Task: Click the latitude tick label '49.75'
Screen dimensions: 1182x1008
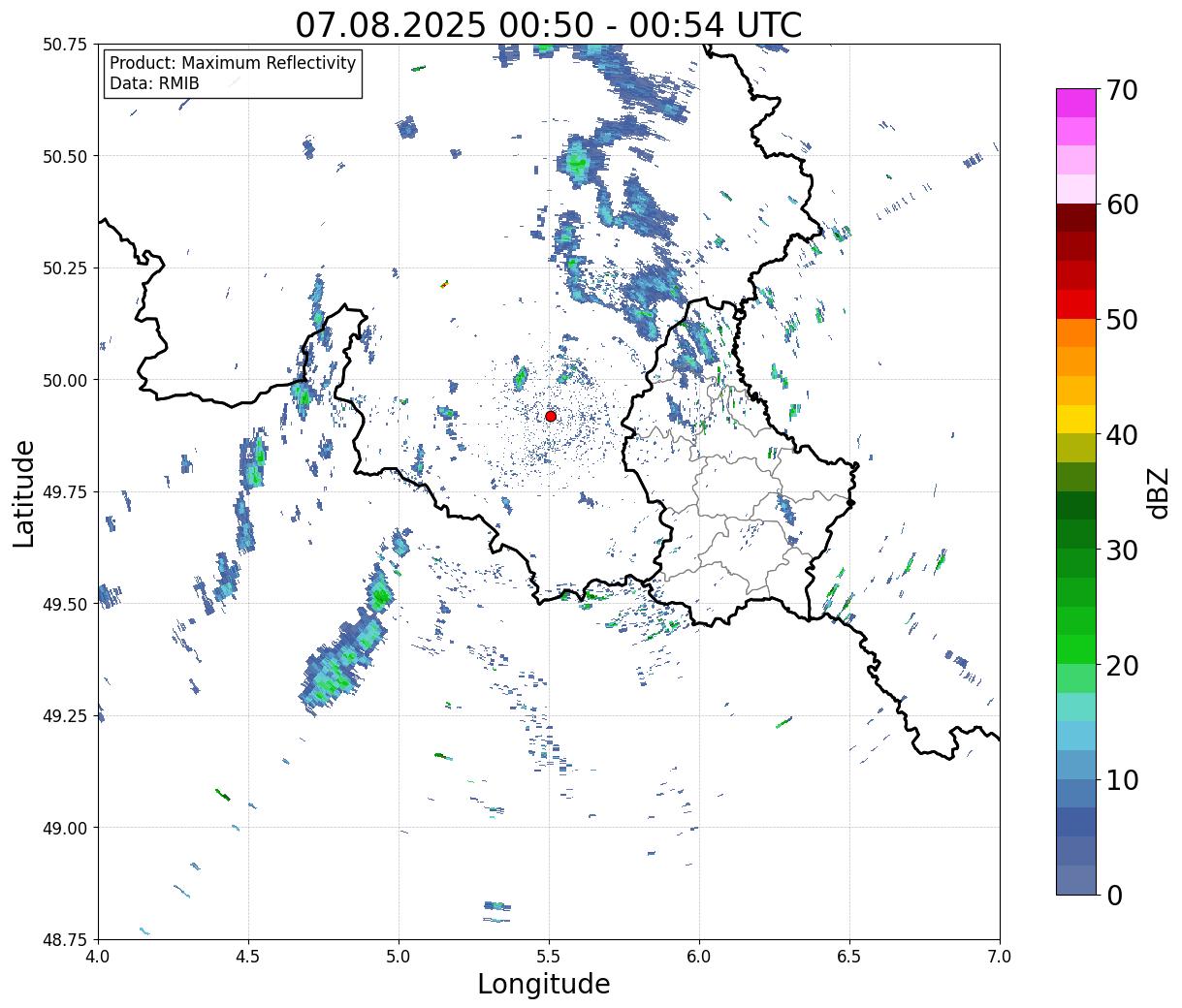Action: tap(64, 492)
